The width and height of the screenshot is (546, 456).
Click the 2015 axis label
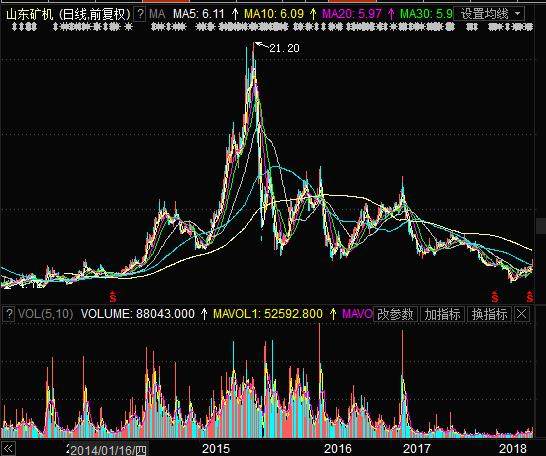tap(216, 448)
